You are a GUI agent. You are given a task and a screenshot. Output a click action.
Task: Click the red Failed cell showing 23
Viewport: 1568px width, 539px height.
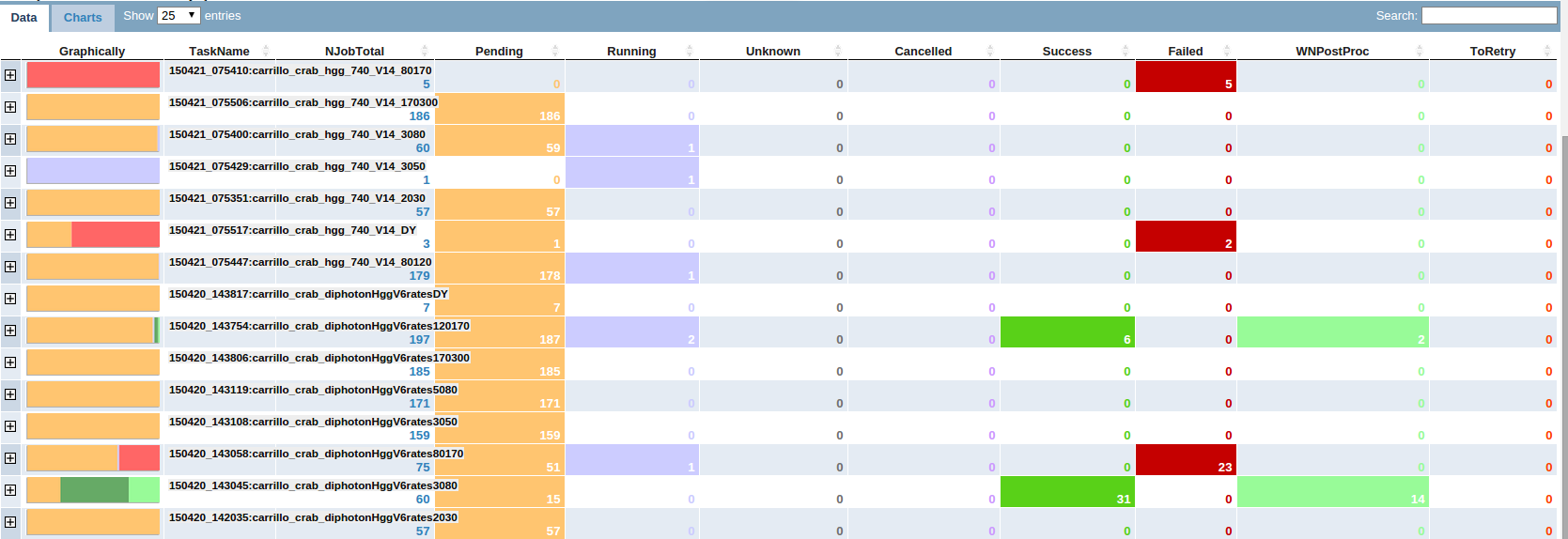pos(1186,460)
